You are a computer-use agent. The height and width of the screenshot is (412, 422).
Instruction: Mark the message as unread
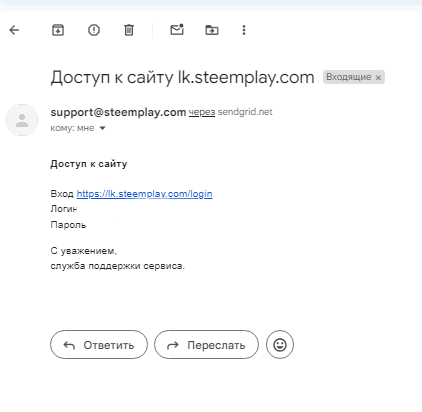point(177,30)
